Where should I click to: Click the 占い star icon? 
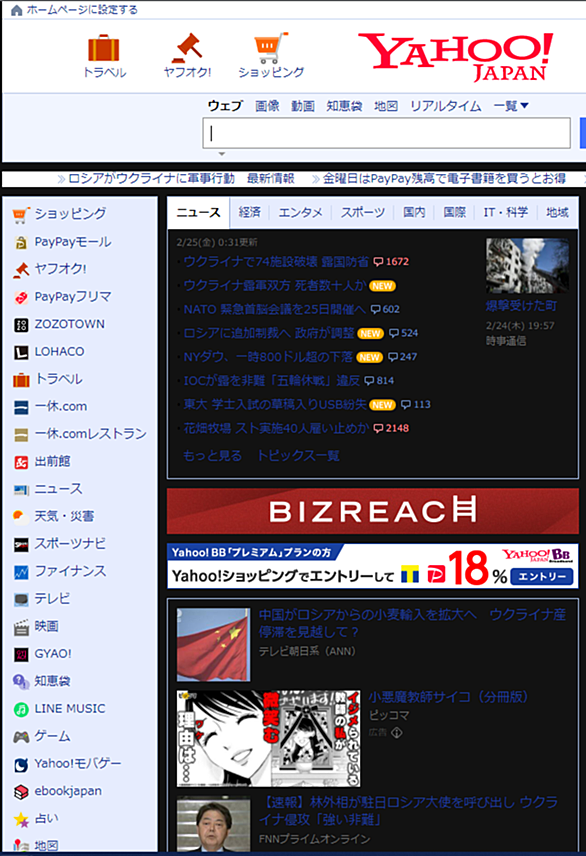click(21, 819)
